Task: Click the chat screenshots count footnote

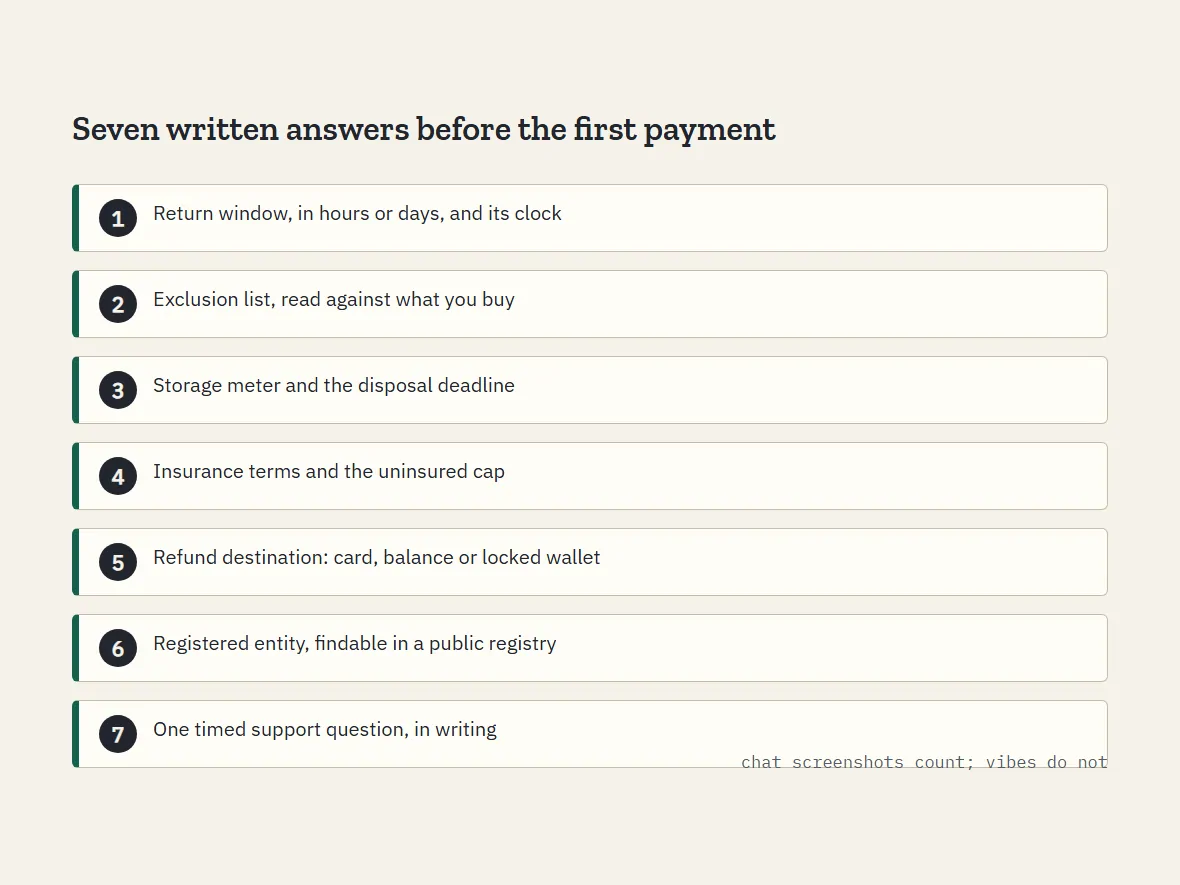Action: pos(924,762)
